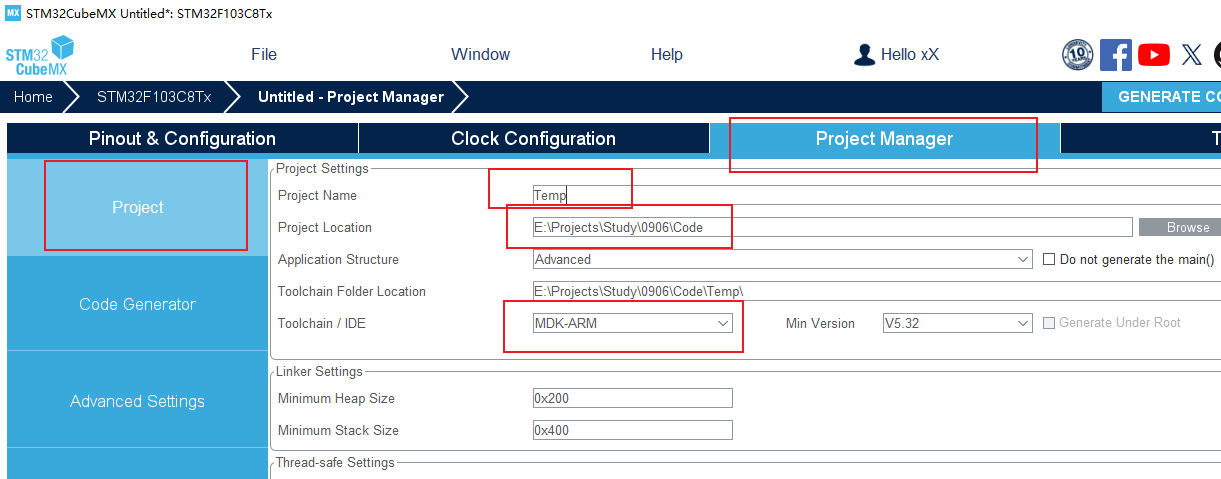Screen dimensions: 1221x479
Task: Open the Facebook icon link
Action: (x=1115, y=54)
